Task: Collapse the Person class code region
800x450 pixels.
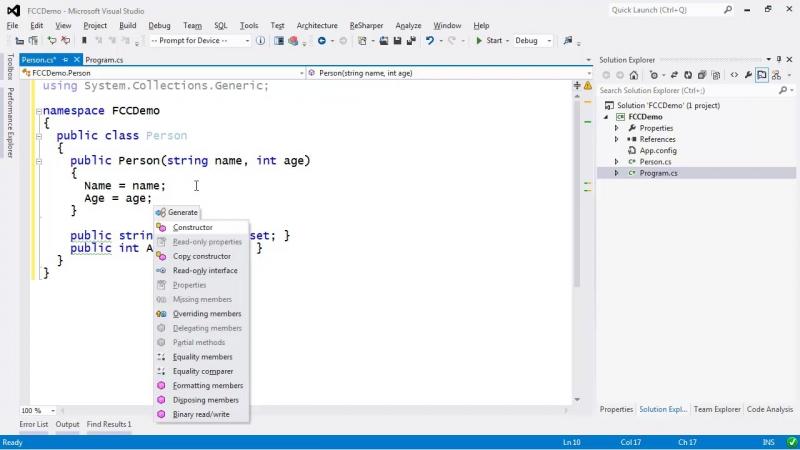Action: point(39,136)
